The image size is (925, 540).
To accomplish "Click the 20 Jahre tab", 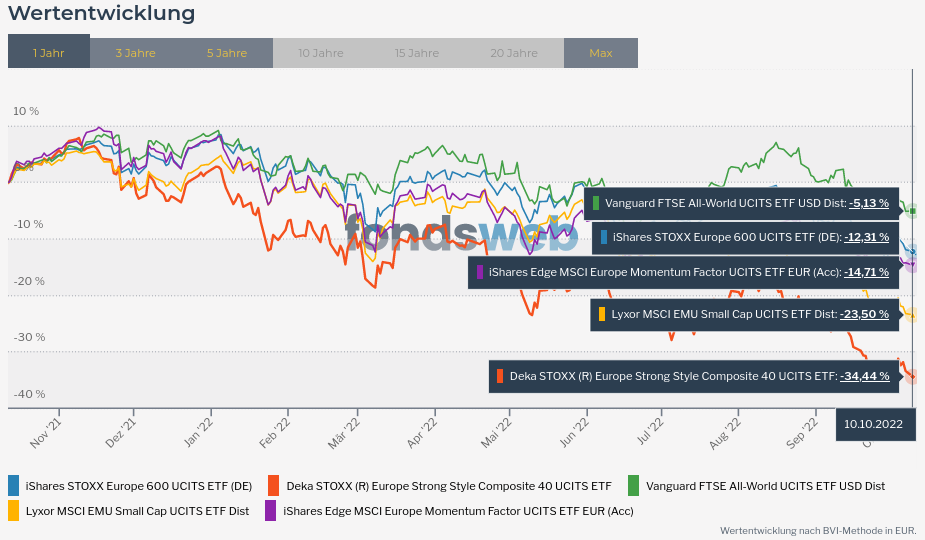I will click(514, 53).
